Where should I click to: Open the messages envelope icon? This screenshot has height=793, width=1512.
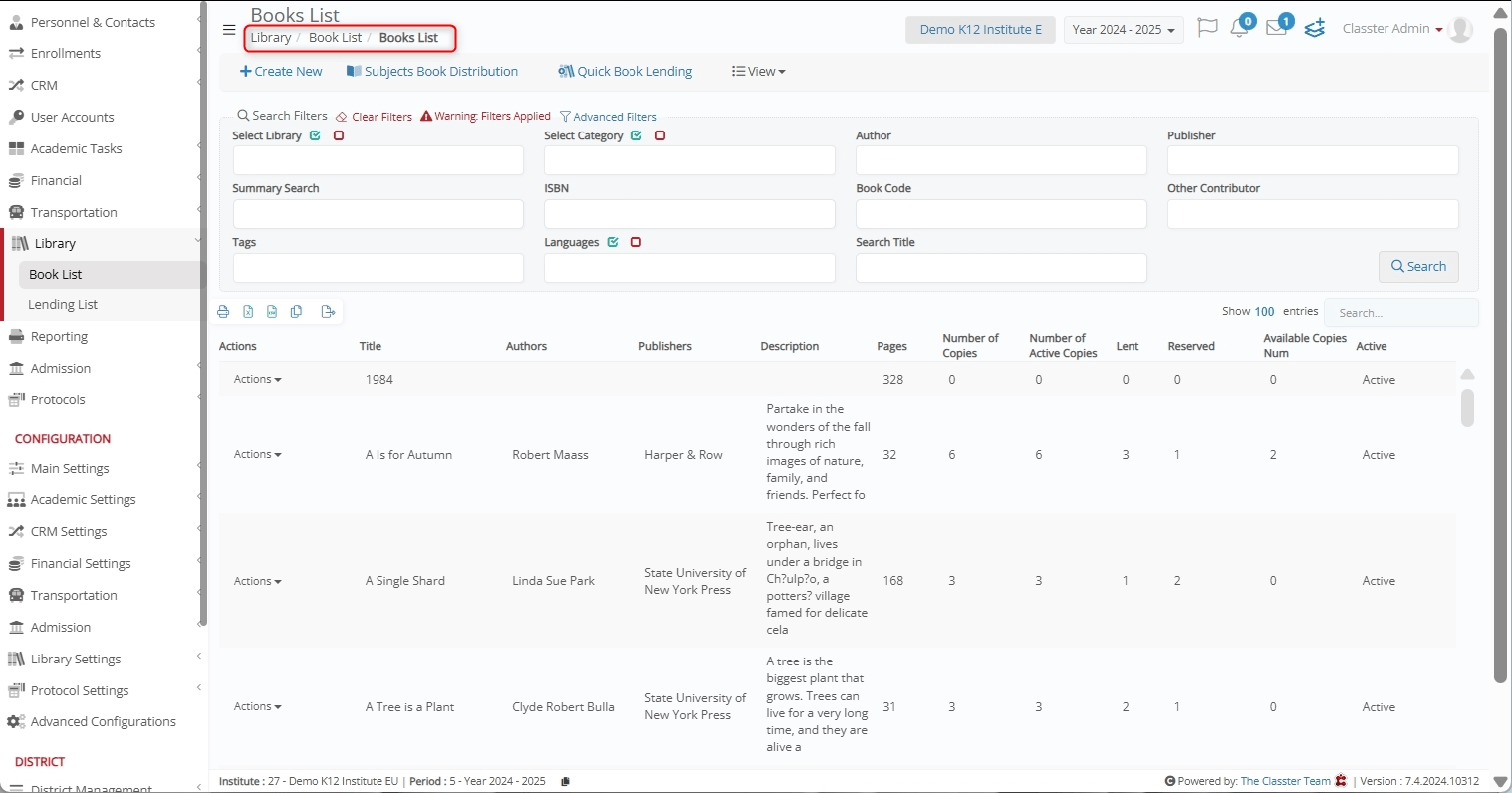pyautogui.click(x=1276, y=29)
